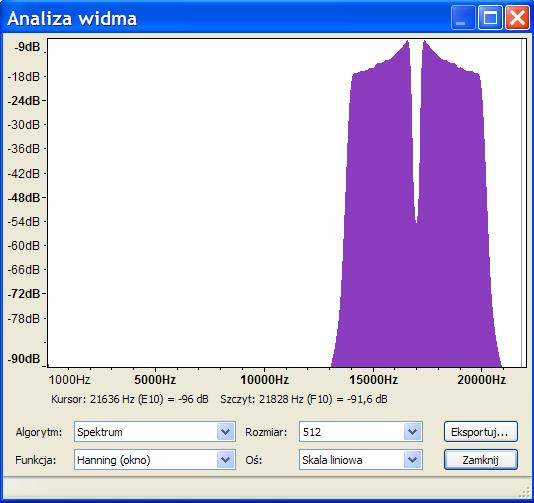Click the left peak of the spectrum plot

click(407, 42)
